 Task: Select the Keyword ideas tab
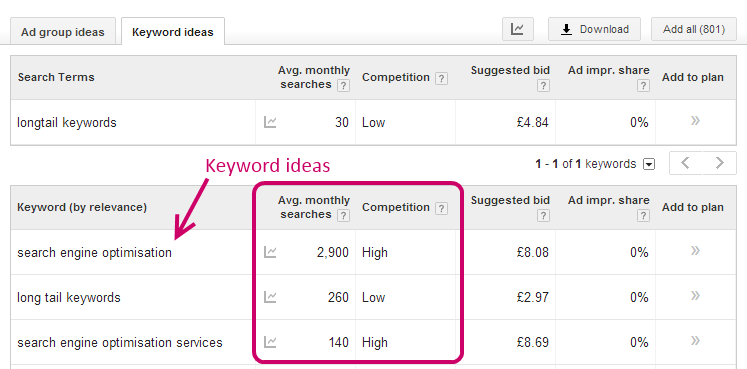tap(172, 32)
